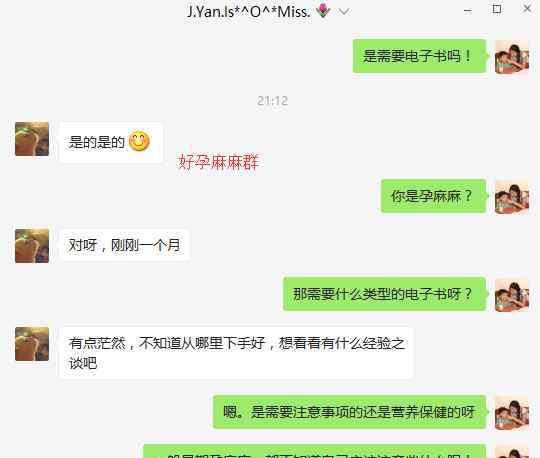Maximize the chat window
540x458 pixels.
(x=497, y=9)
